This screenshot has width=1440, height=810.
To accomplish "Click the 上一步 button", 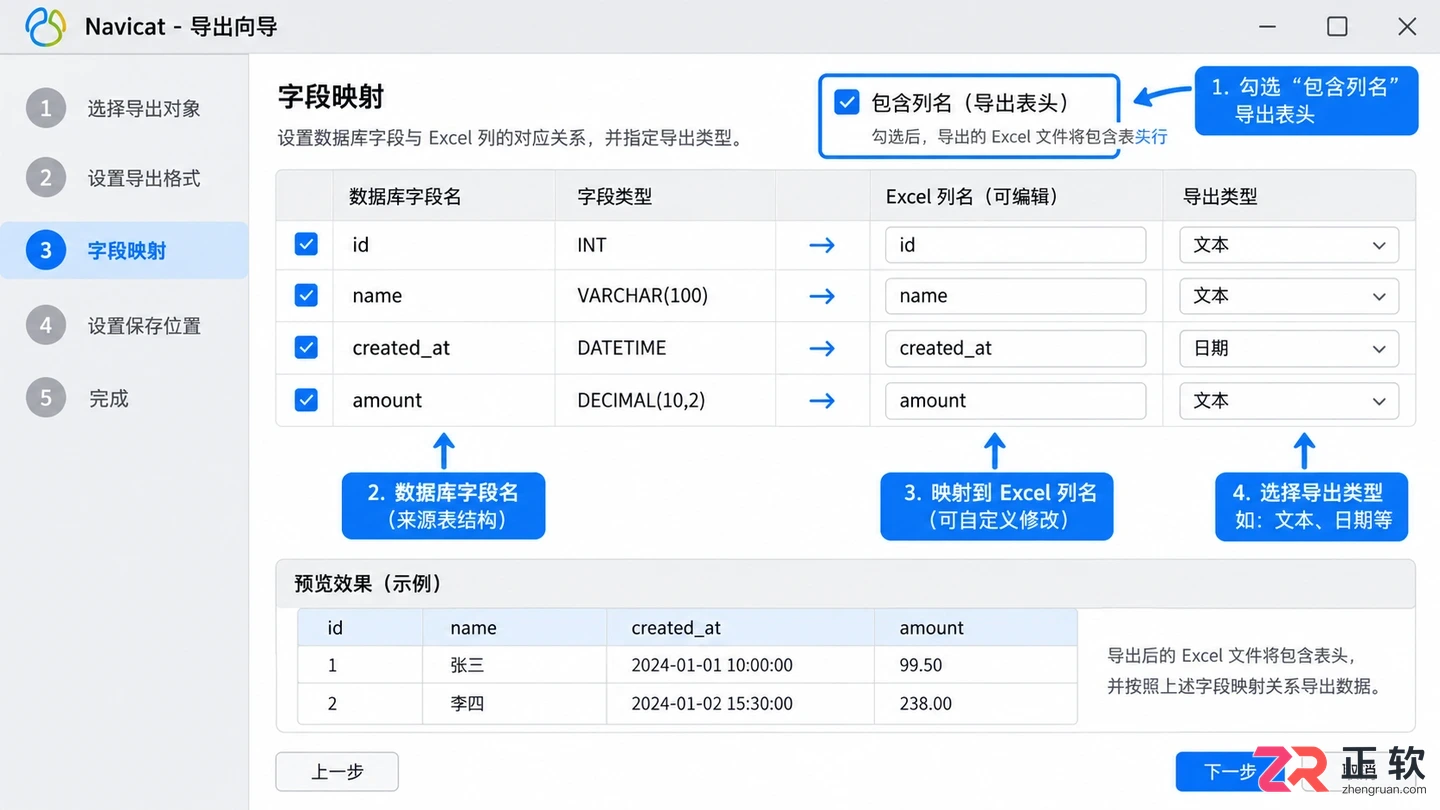I will (x=337, y=772).
